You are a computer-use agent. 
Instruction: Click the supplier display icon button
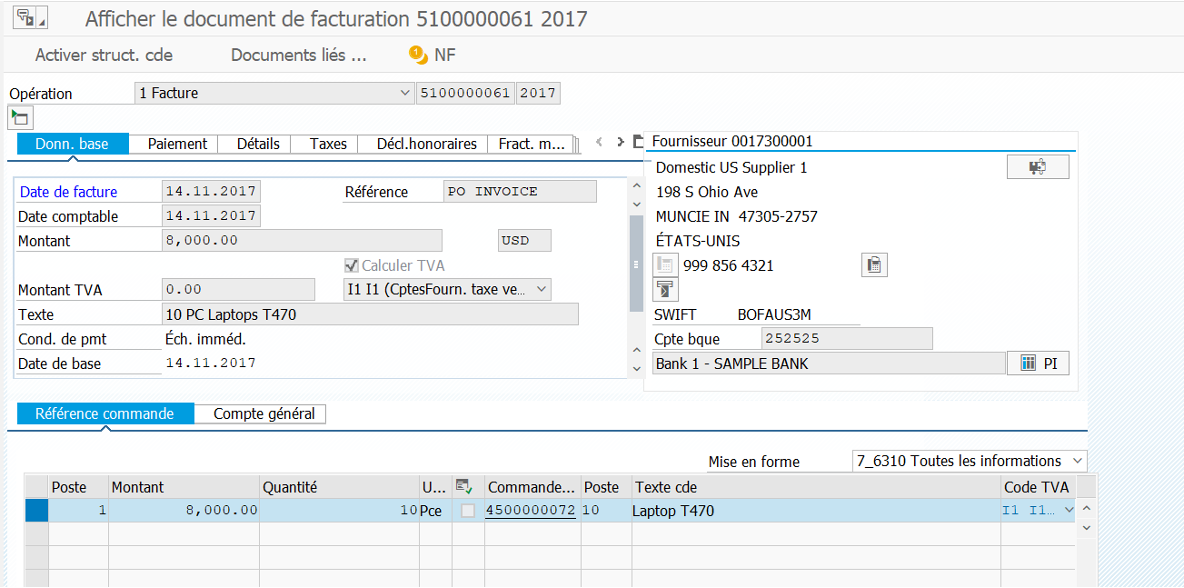[1037, 167]
